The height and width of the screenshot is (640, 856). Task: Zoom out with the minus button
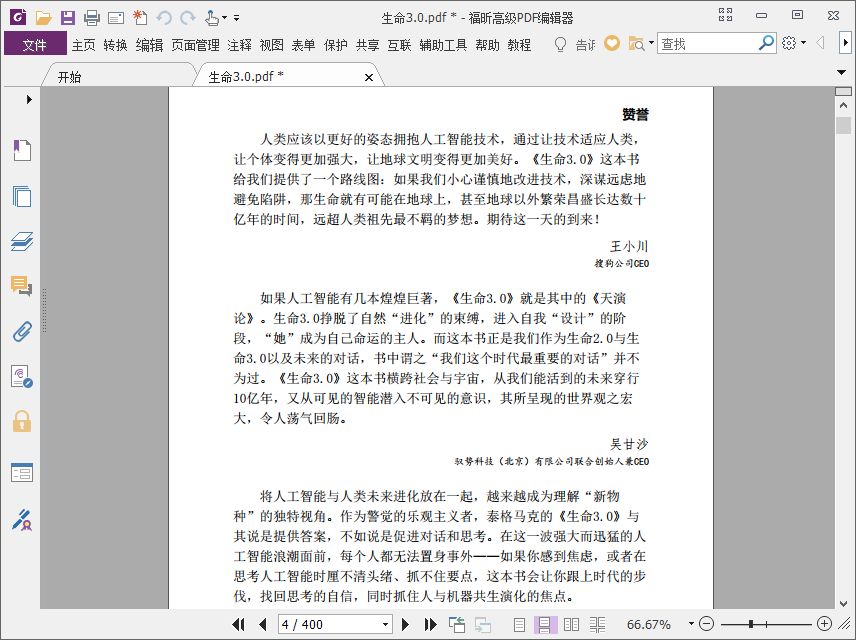coord(706,624)
